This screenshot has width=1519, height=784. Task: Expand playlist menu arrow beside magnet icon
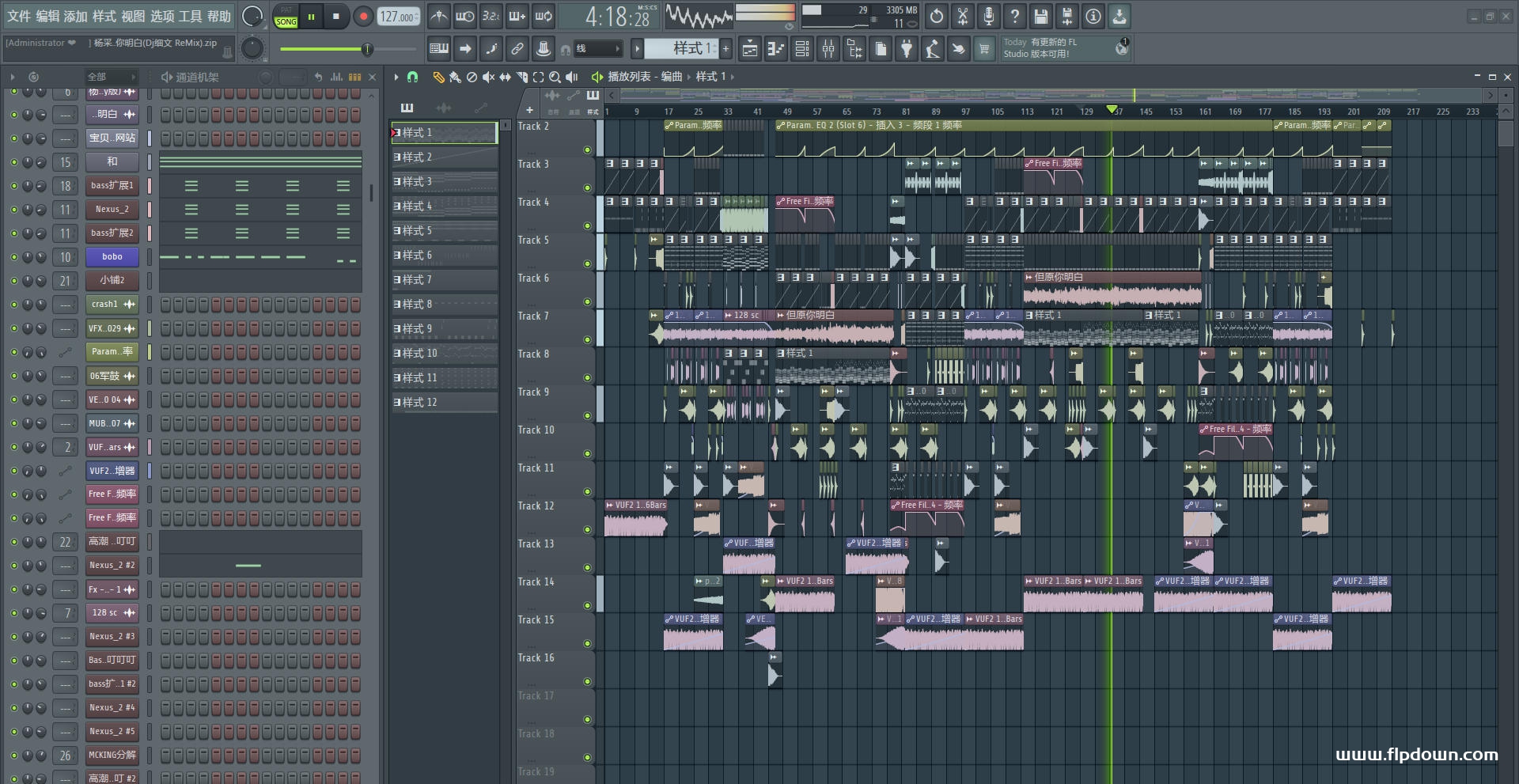[x=396, y=77]
